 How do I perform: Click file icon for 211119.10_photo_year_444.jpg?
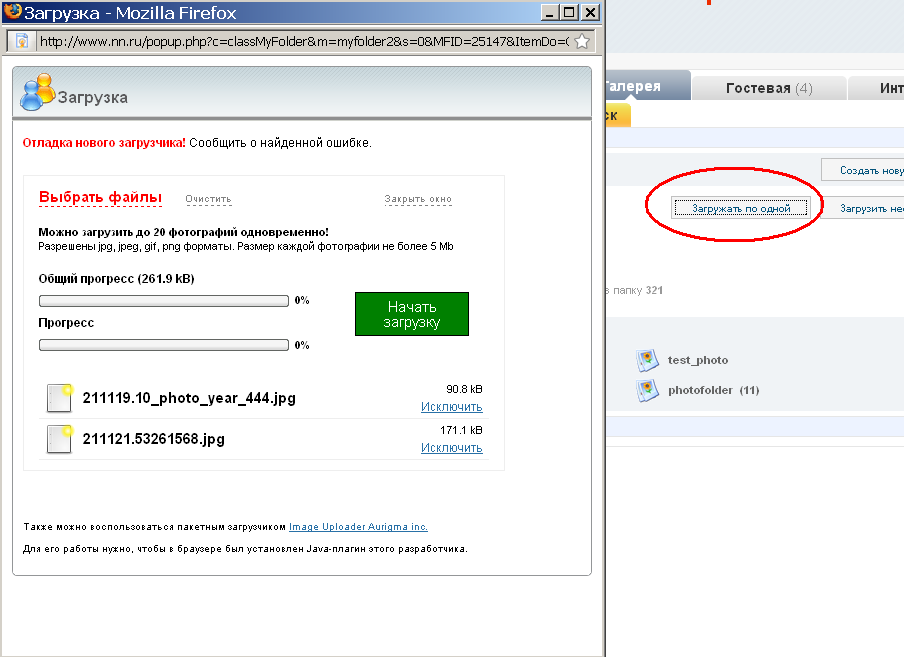point(59,398)
